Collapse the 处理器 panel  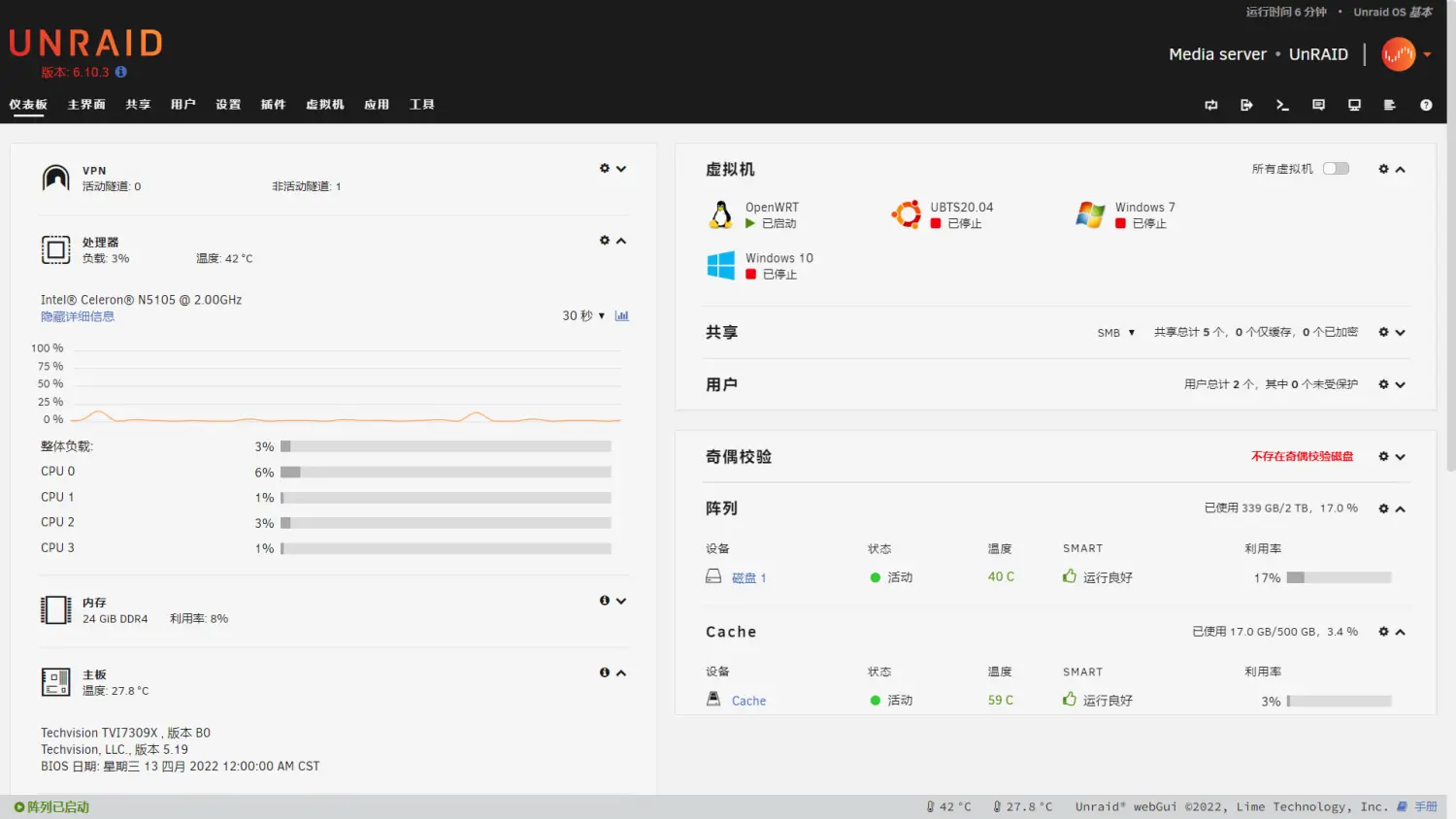622,240
